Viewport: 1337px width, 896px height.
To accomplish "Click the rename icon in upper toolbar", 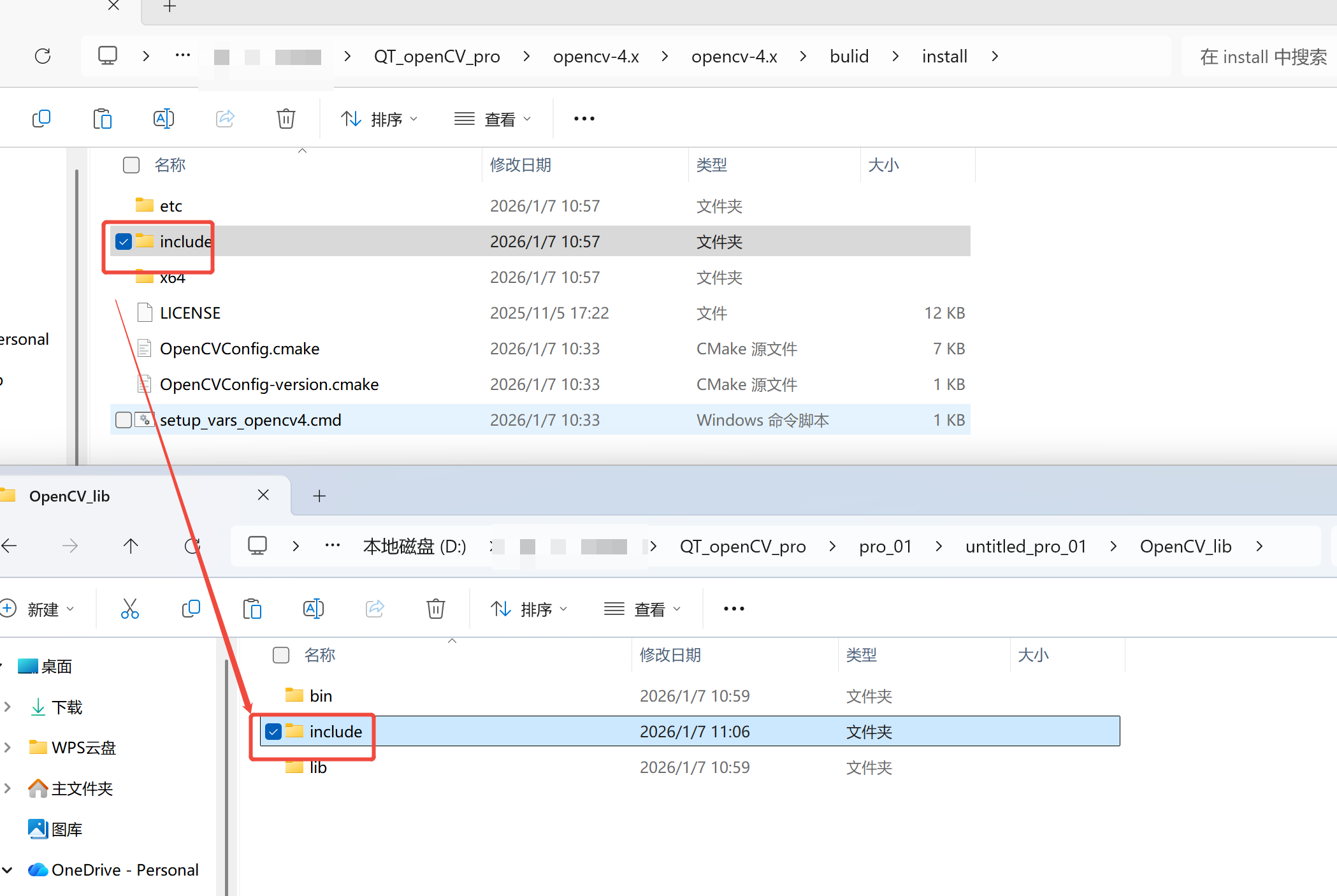I will tap(164, 119).
